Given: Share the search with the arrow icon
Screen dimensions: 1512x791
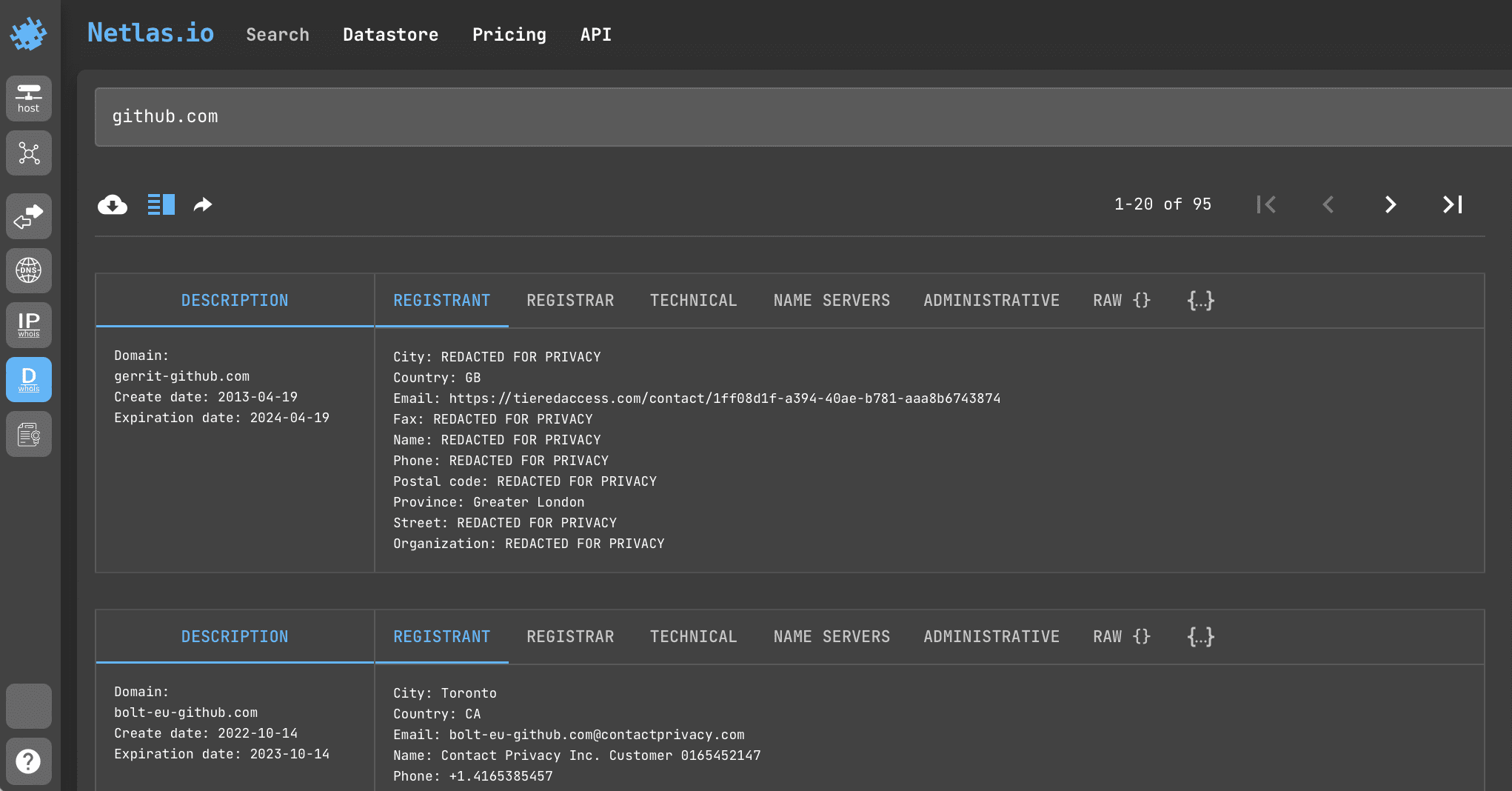Looking at the screenshot, I should point(203,204).
